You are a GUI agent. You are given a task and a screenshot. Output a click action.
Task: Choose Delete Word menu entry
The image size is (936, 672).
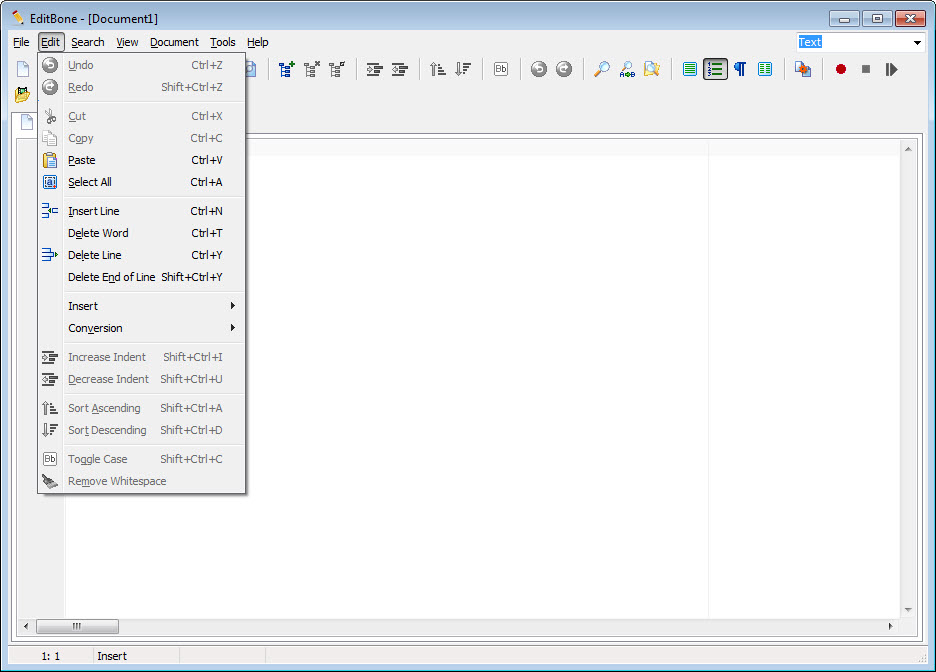pos(141,233)
